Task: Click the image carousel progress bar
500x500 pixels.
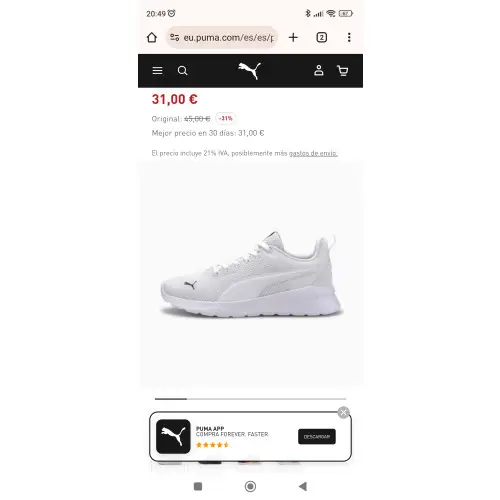Action: [x=250, y=399]
